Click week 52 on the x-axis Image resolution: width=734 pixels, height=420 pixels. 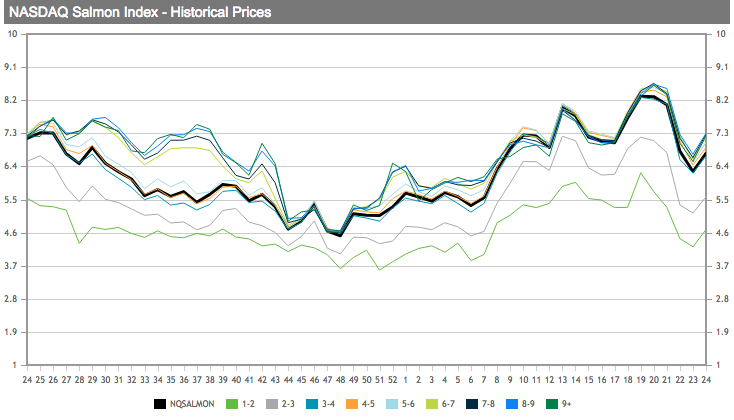coord(393,380)
